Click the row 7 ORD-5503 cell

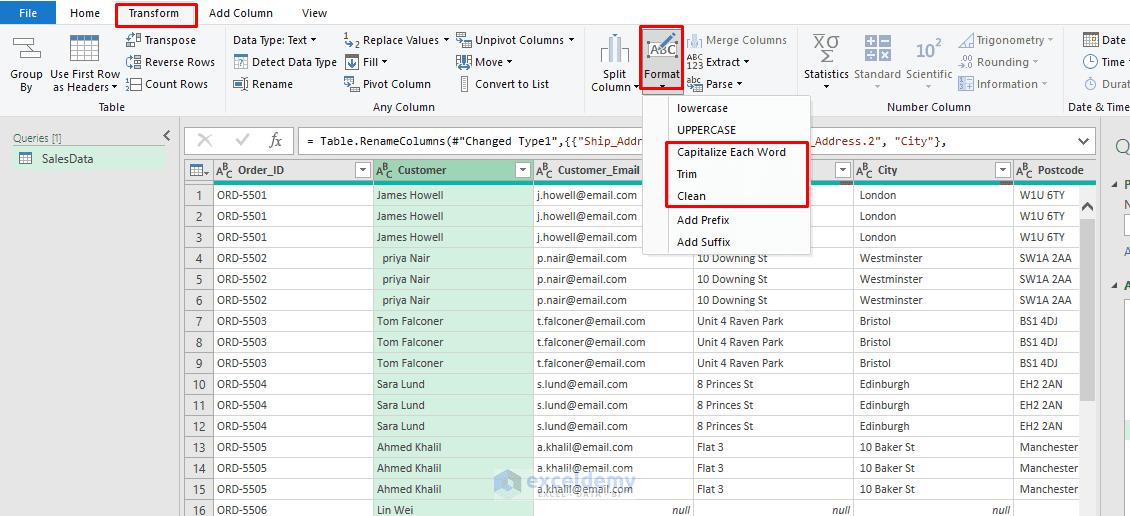pyautogui.click(x=293, y=321)
